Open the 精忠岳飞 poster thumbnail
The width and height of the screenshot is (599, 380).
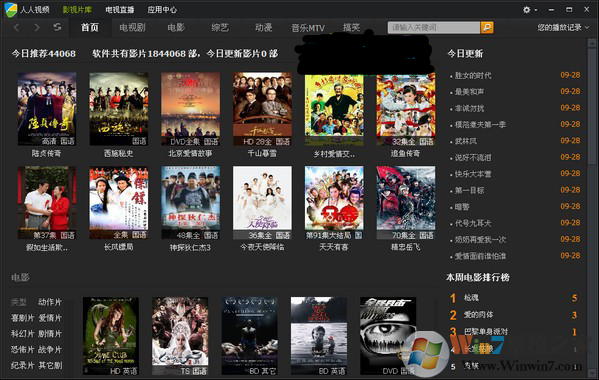click(406, 203)
